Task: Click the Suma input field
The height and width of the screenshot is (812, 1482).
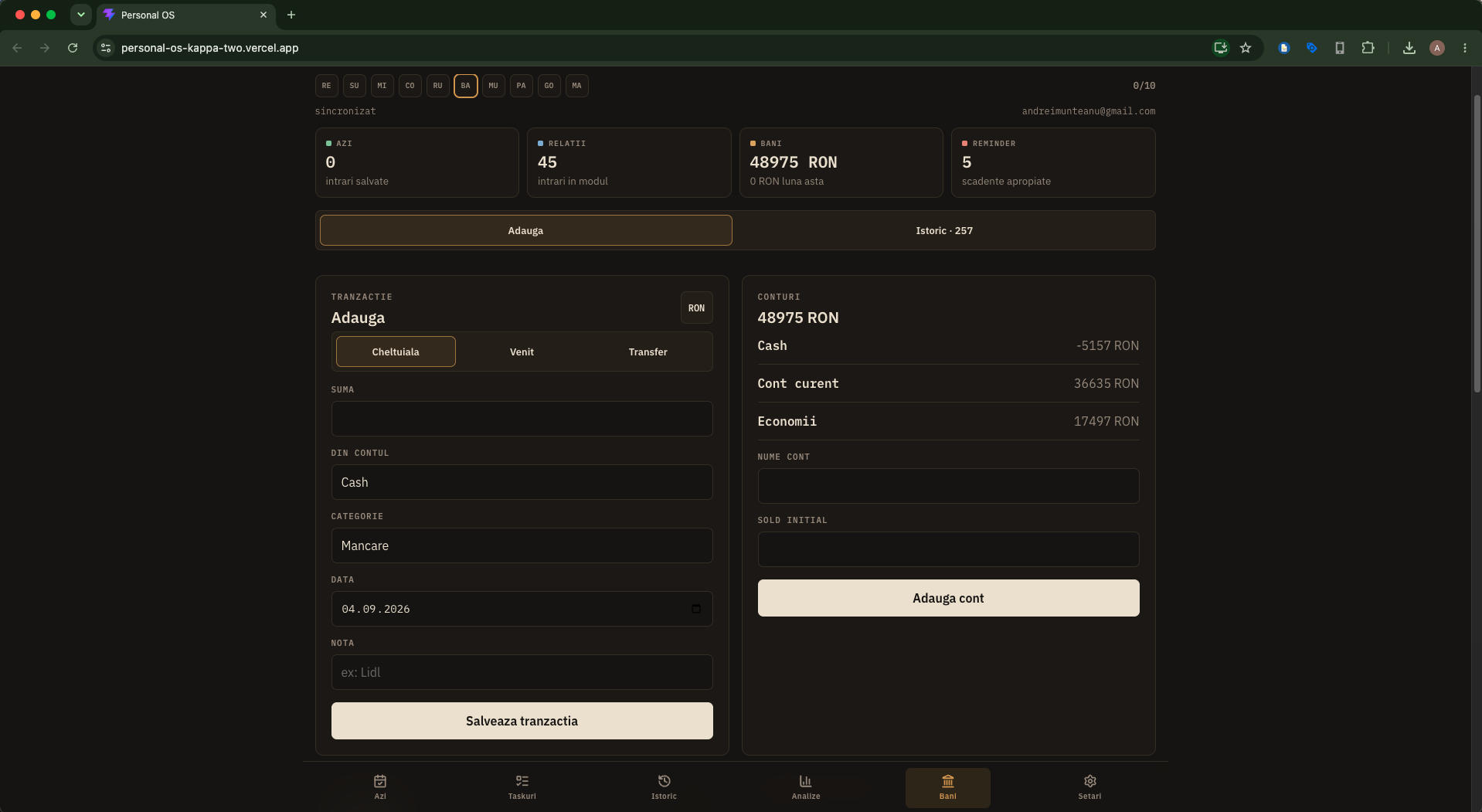Action: click(x=522, y=419)
